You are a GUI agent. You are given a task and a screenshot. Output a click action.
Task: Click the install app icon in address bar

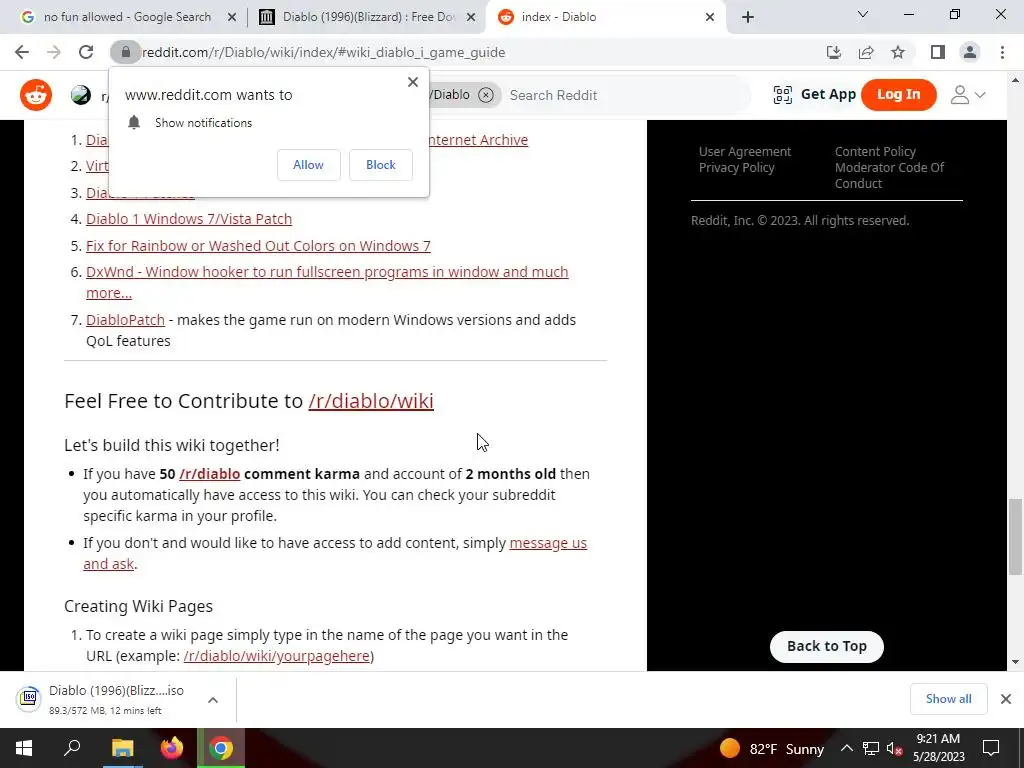pos(834,52)
